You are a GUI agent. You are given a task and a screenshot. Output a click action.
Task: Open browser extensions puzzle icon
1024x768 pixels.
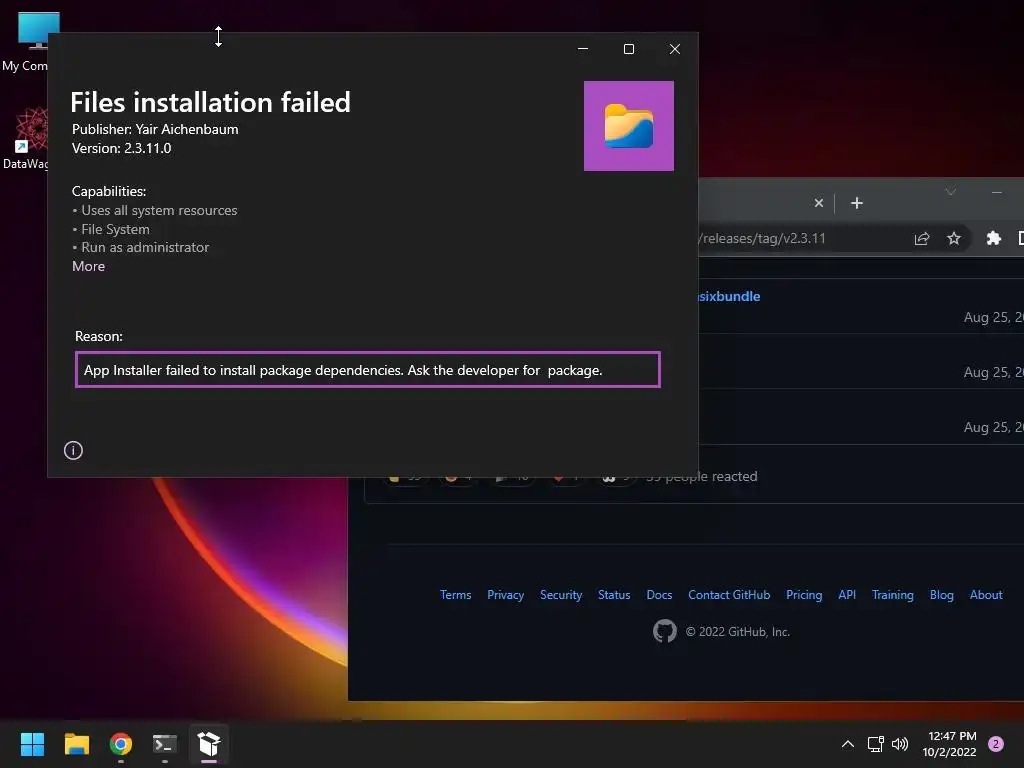(993, 238)
